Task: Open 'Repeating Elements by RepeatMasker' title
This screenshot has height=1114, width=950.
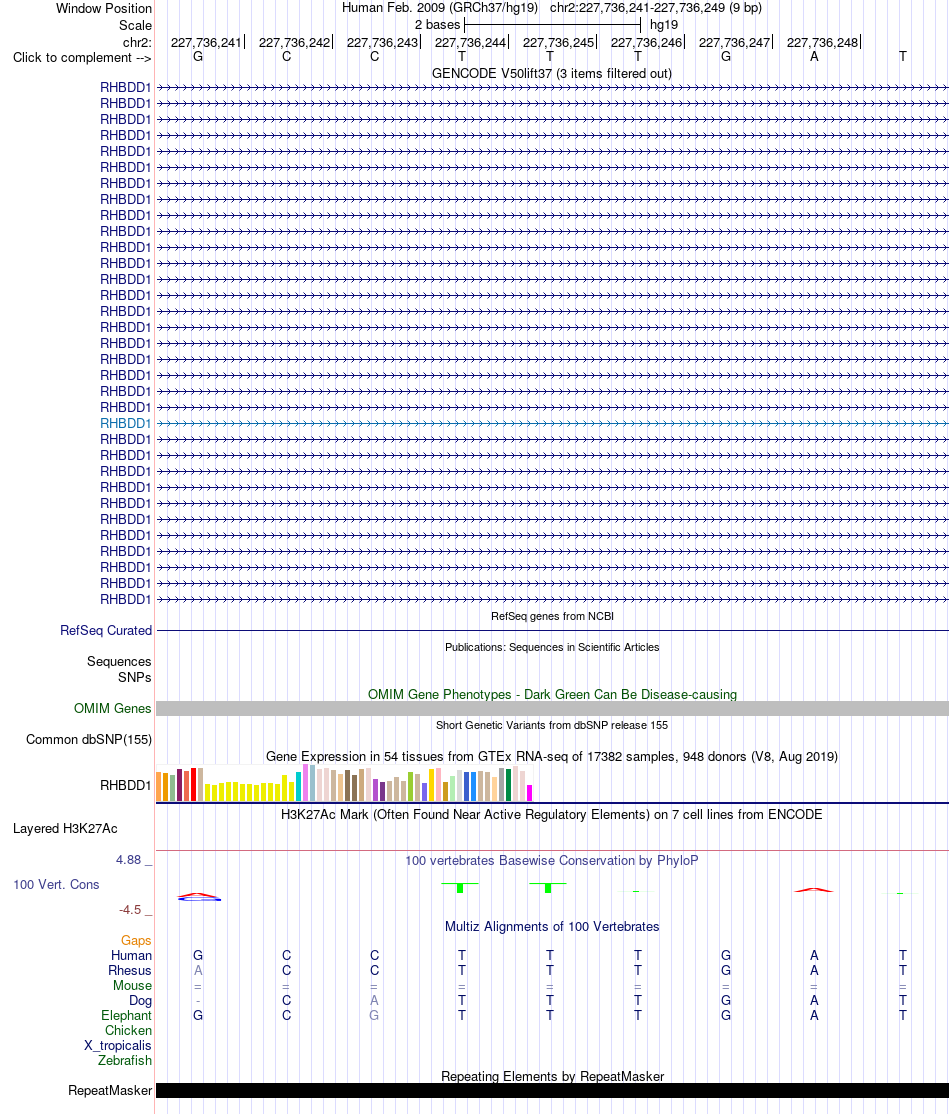Action: [552, 1076]
